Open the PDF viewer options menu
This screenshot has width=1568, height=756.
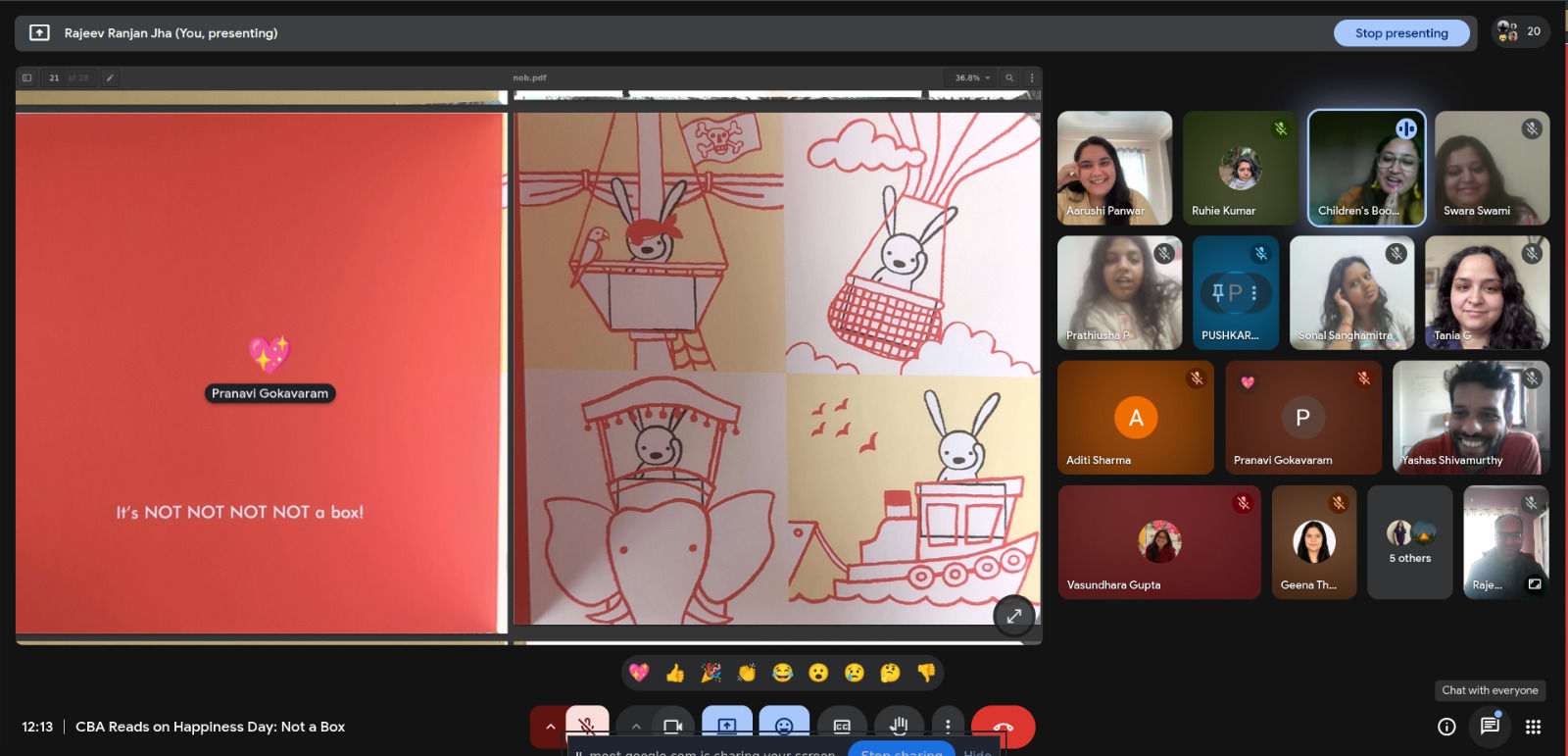click(1031, 77)
